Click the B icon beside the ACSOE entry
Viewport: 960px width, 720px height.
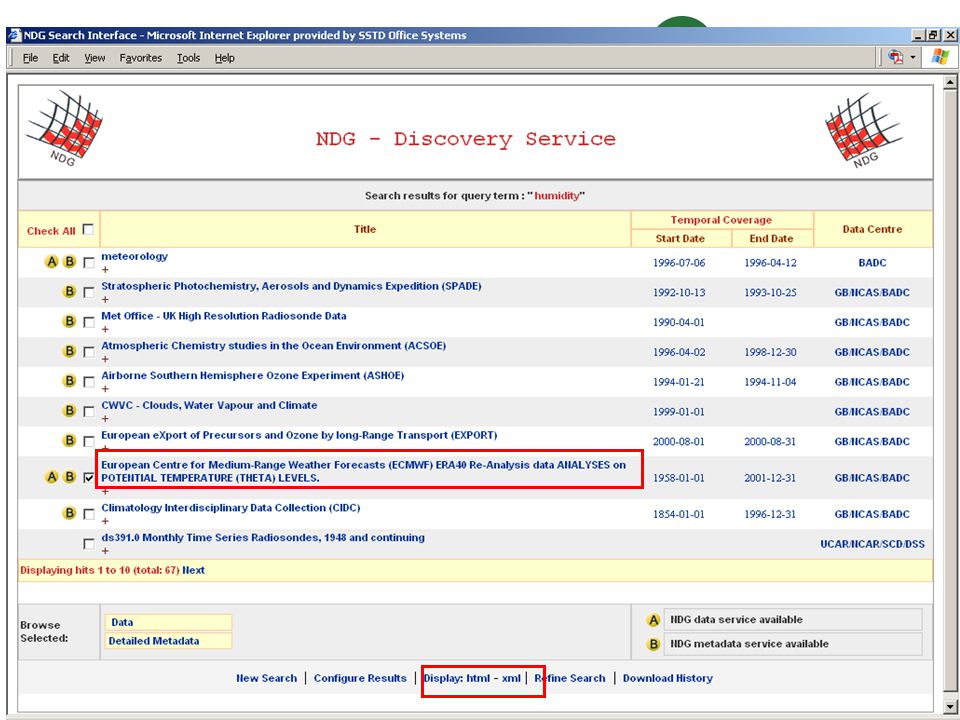click(x=70, y=351)
